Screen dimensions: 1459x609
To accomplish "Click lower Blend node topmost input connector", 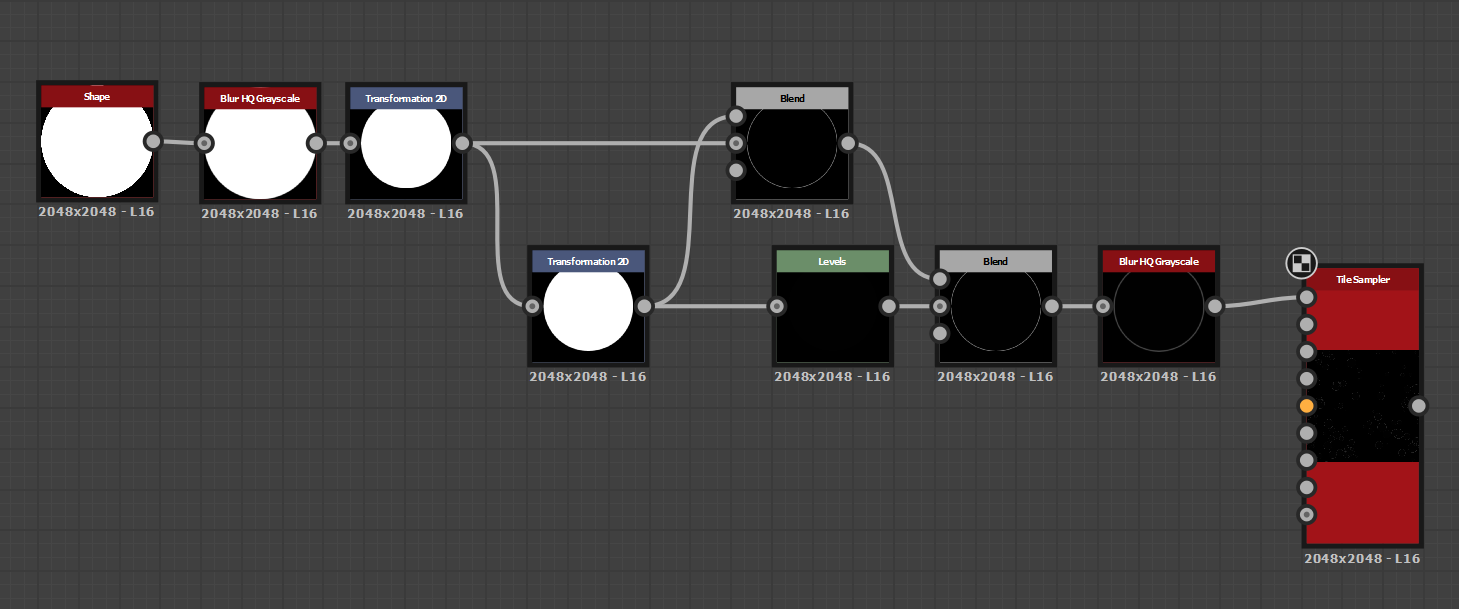I will pos(940,279).
